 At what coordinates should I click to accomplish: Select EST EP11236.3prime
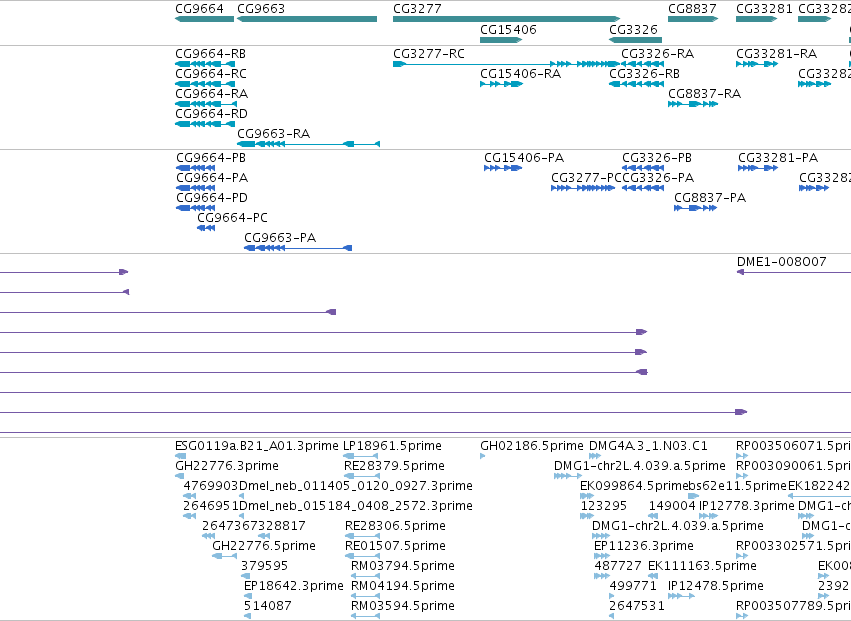[x=644, y=547]
